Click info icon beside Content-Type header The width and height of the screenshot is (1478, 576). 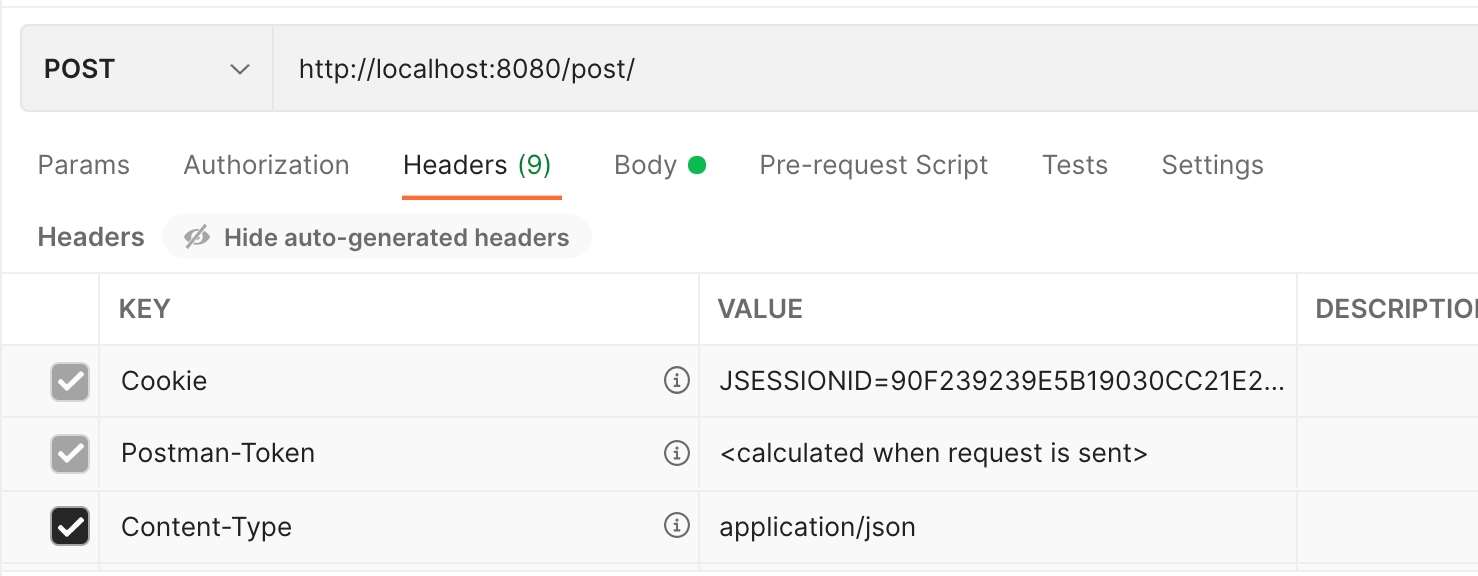677,526
